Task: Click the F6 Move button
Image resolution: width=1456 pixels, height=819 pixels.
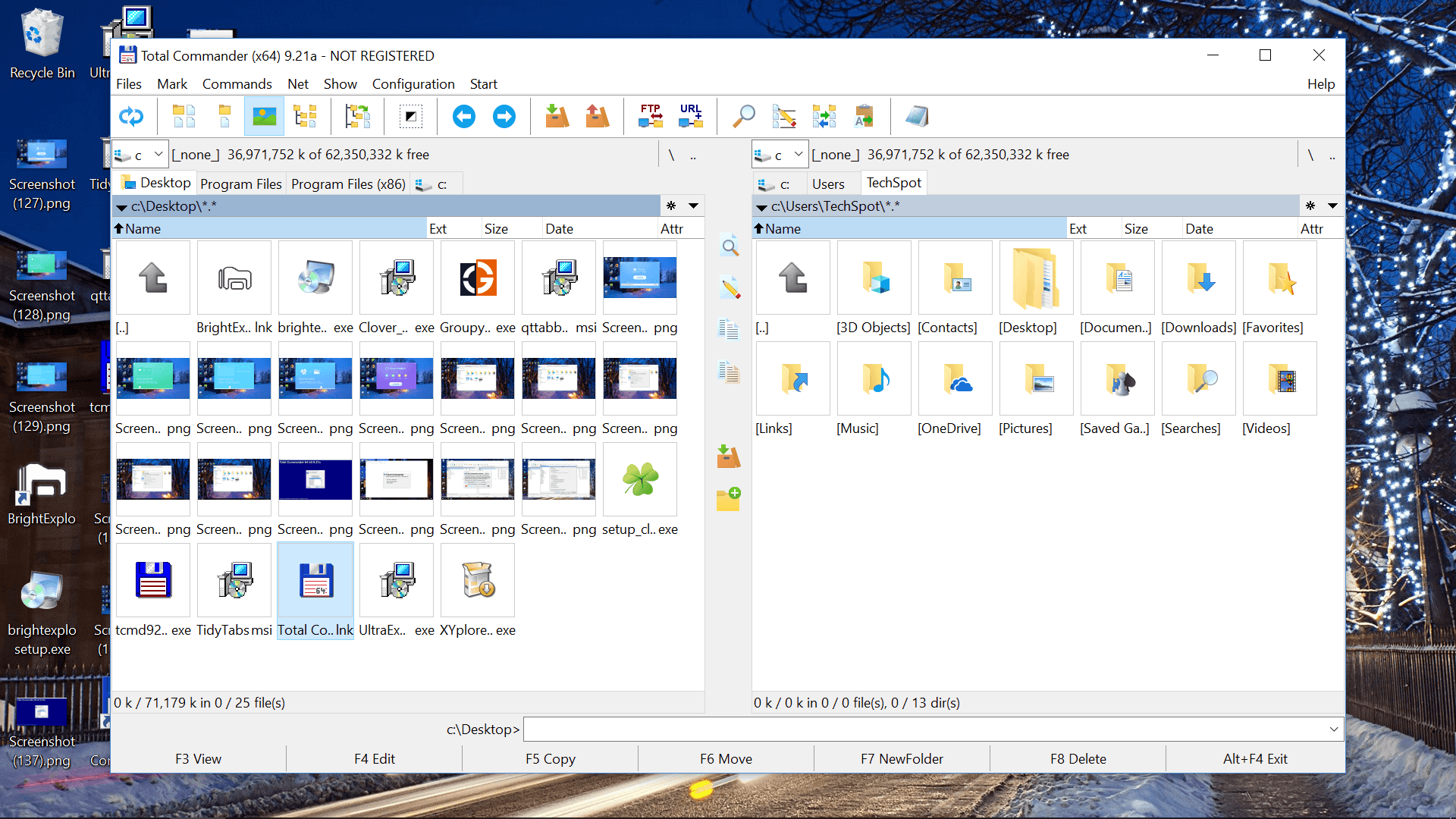Action: click(726, 759)
